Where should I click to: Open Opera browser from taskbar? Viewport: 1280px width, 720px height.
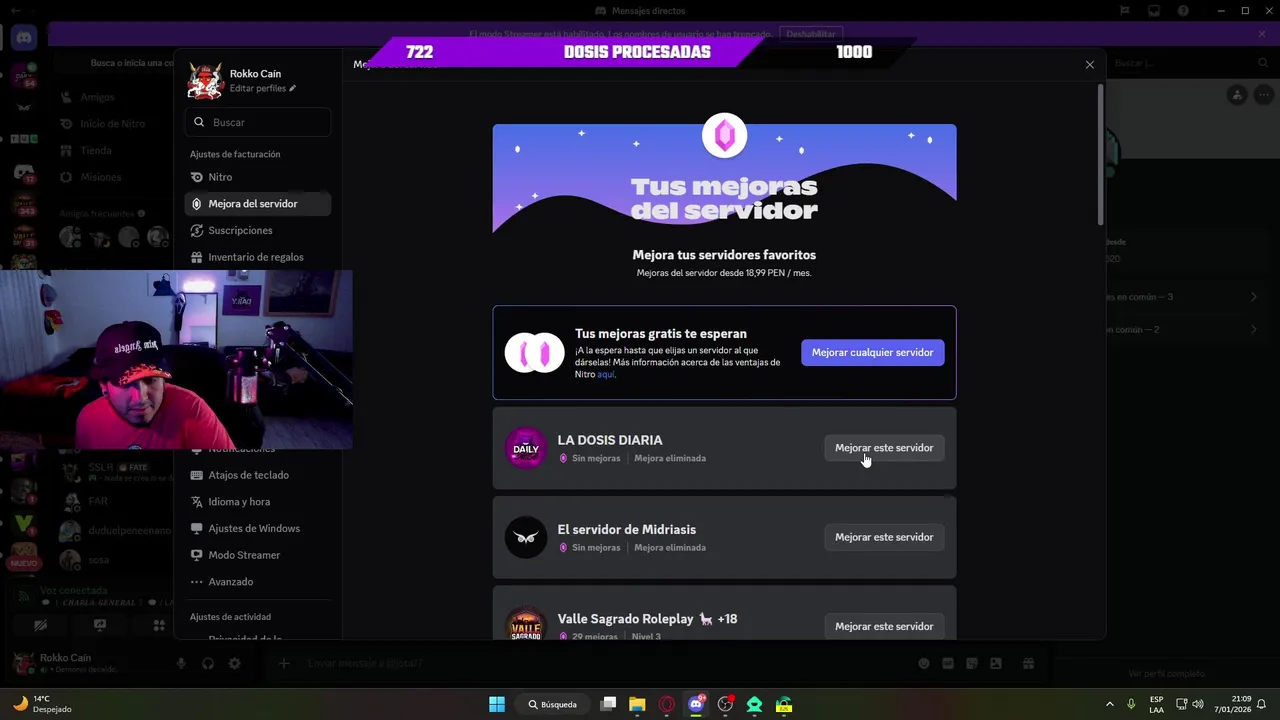pyautogui.click(x=667, y=704)
